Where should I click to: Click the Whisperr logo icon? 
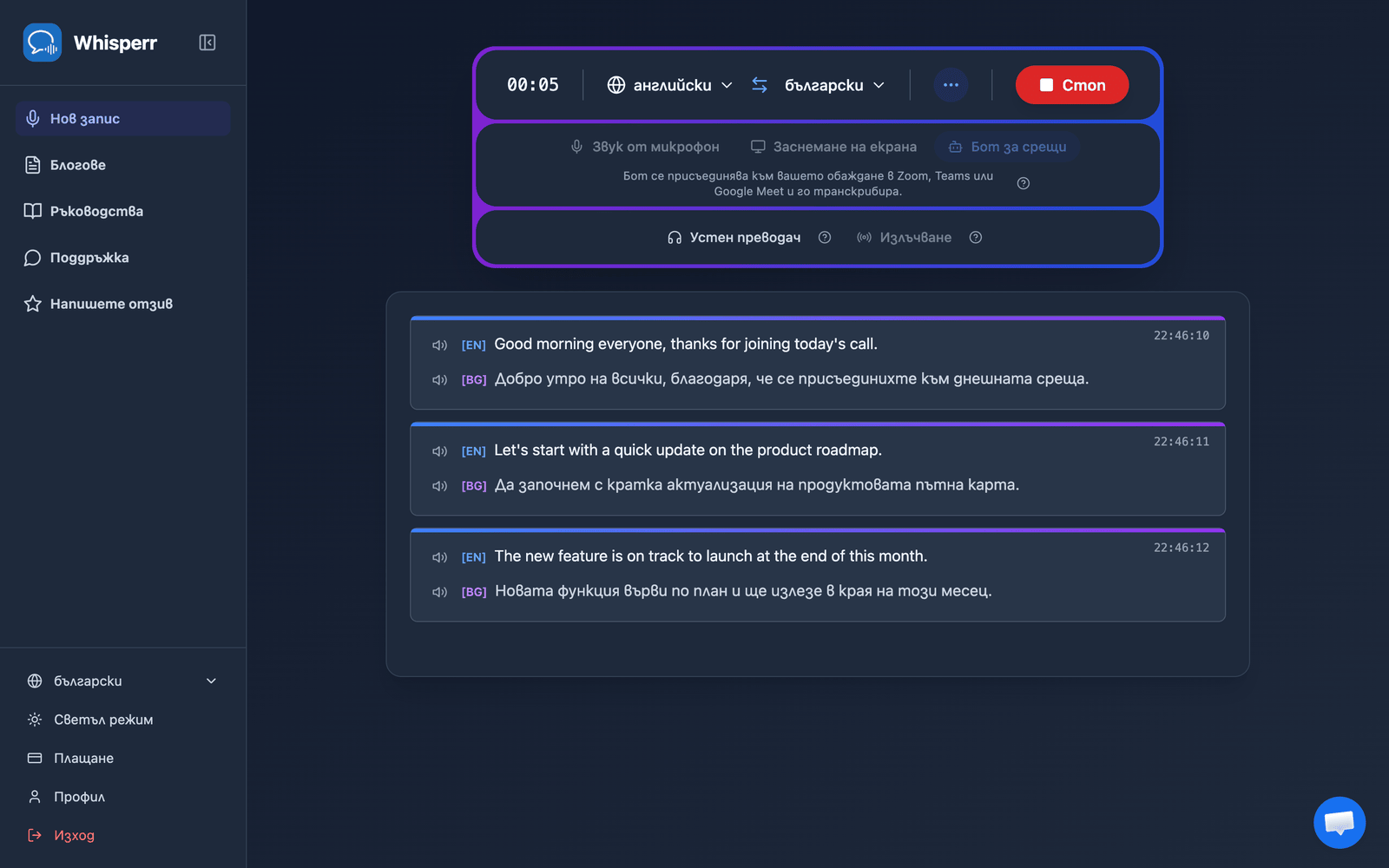point(42,43)
